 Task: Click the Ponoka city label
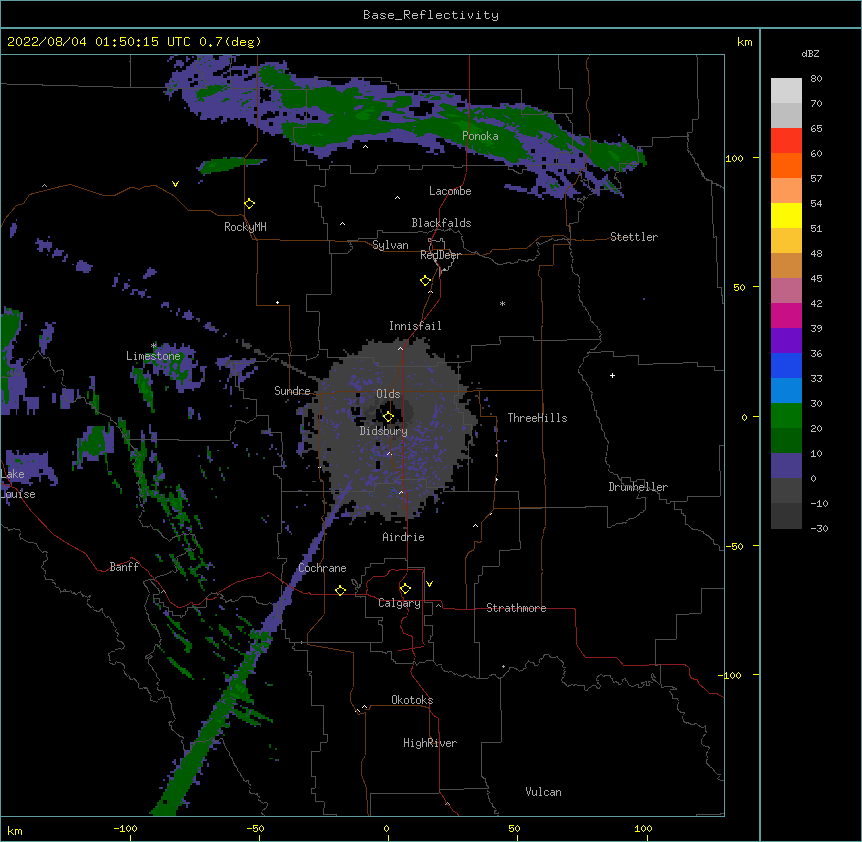480,136
